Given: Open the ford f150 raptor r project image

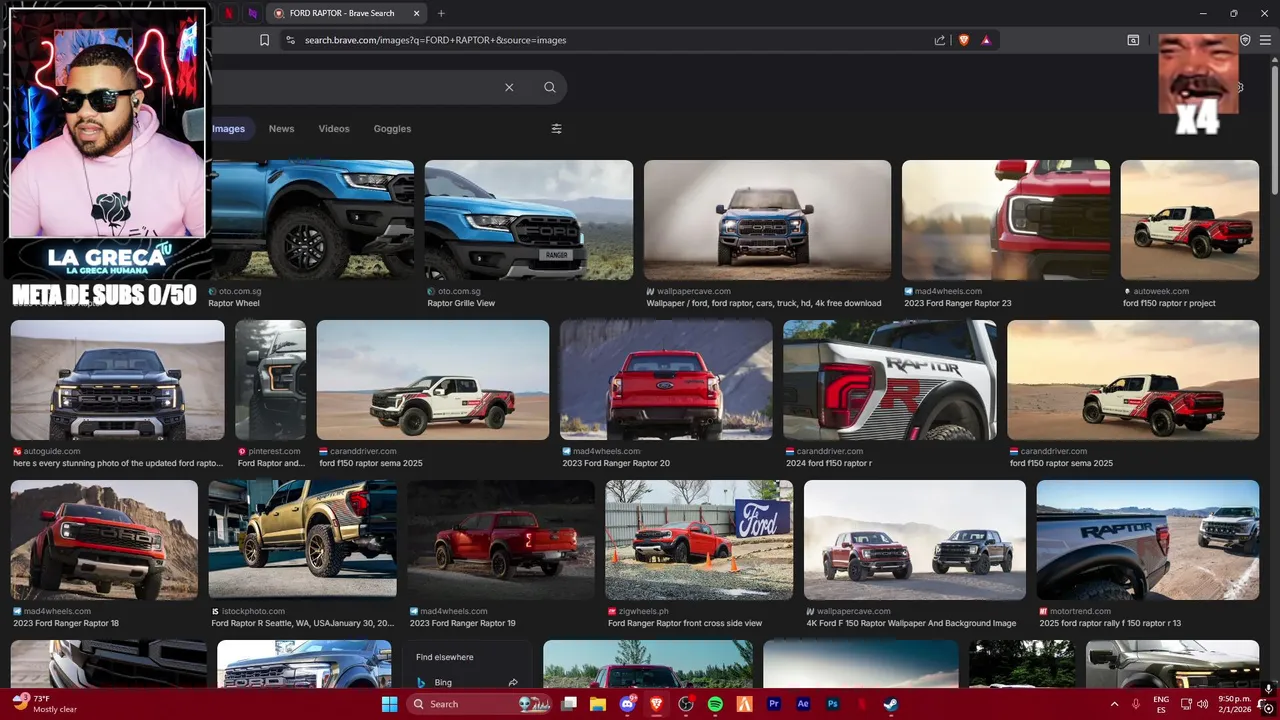Looking at the screenshot, I should tap(1190, 220).
